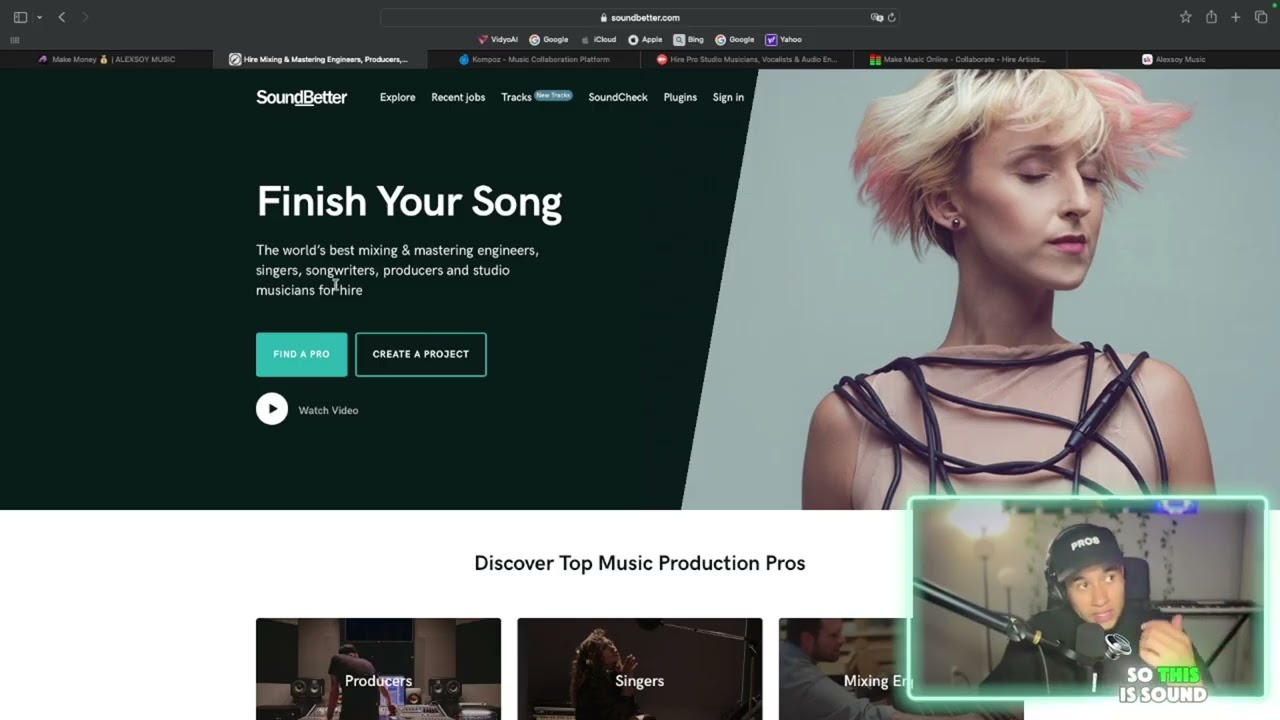Open the Explore menu item
The width and height of the screenshot is (1280, 720).
(x=397, y=97)
